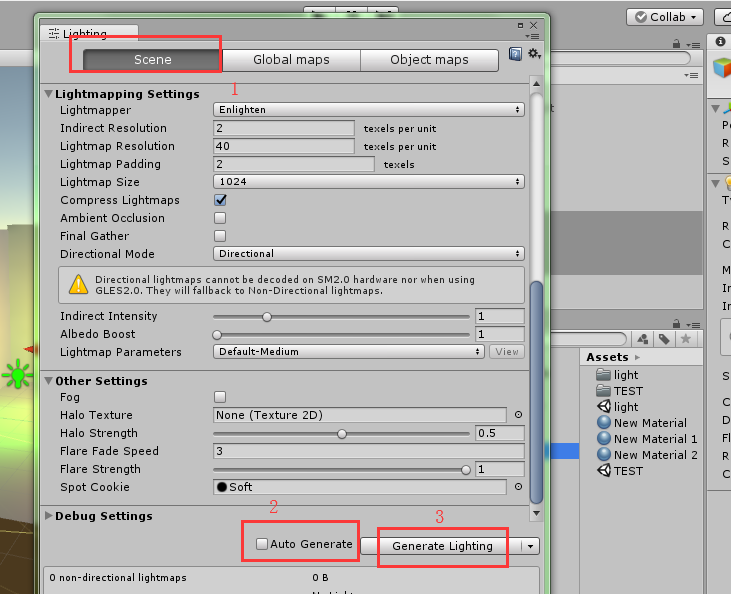Switch to the Global maps tab

pos(291,60)
